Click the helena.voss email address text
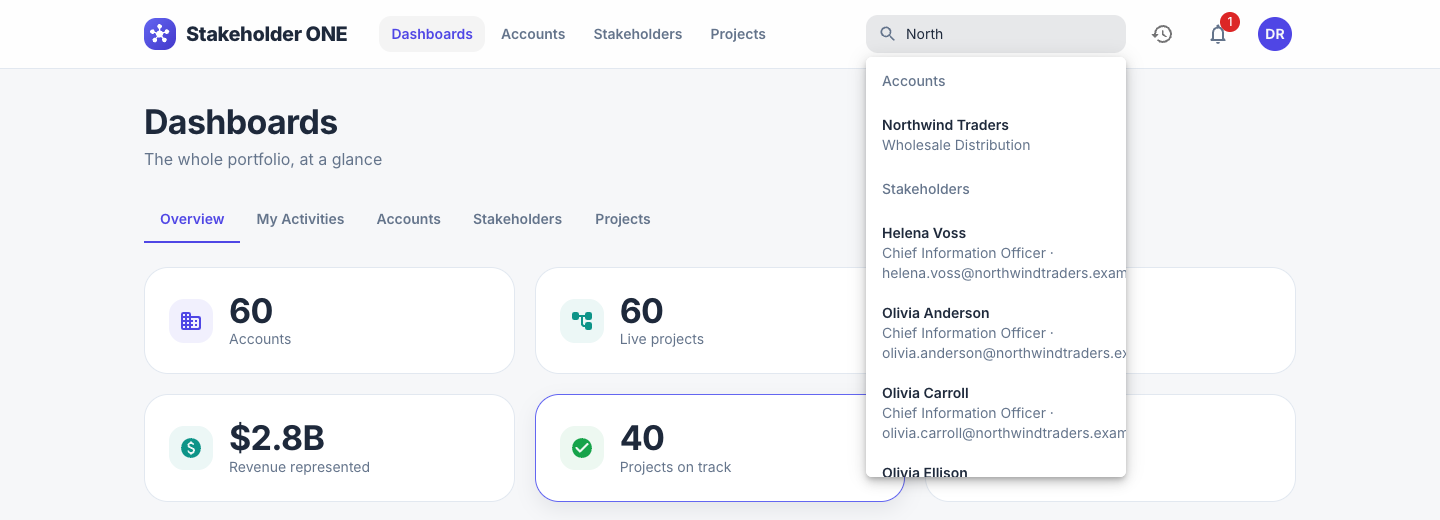 tap(1004, 273)
